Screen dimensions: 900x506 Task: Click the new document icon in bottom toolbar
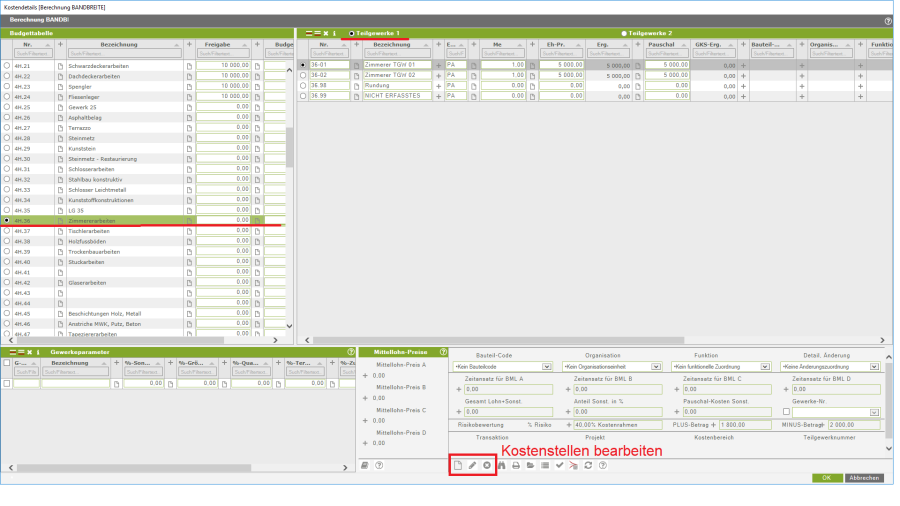(459, 465)
